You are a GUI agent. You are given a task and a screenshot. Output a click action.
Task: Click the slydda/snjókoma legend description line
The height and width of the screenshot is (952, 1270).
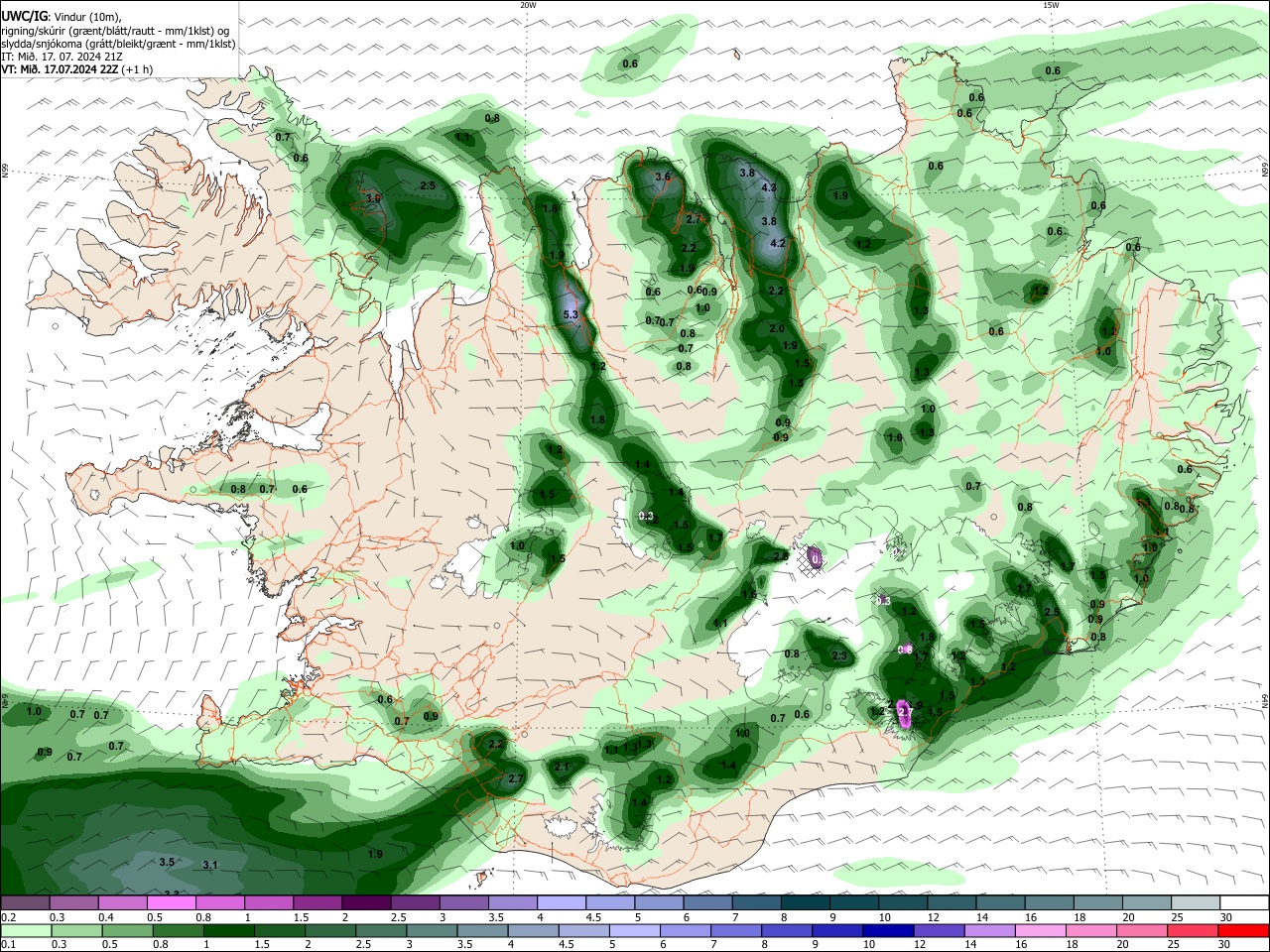[118, 44]
